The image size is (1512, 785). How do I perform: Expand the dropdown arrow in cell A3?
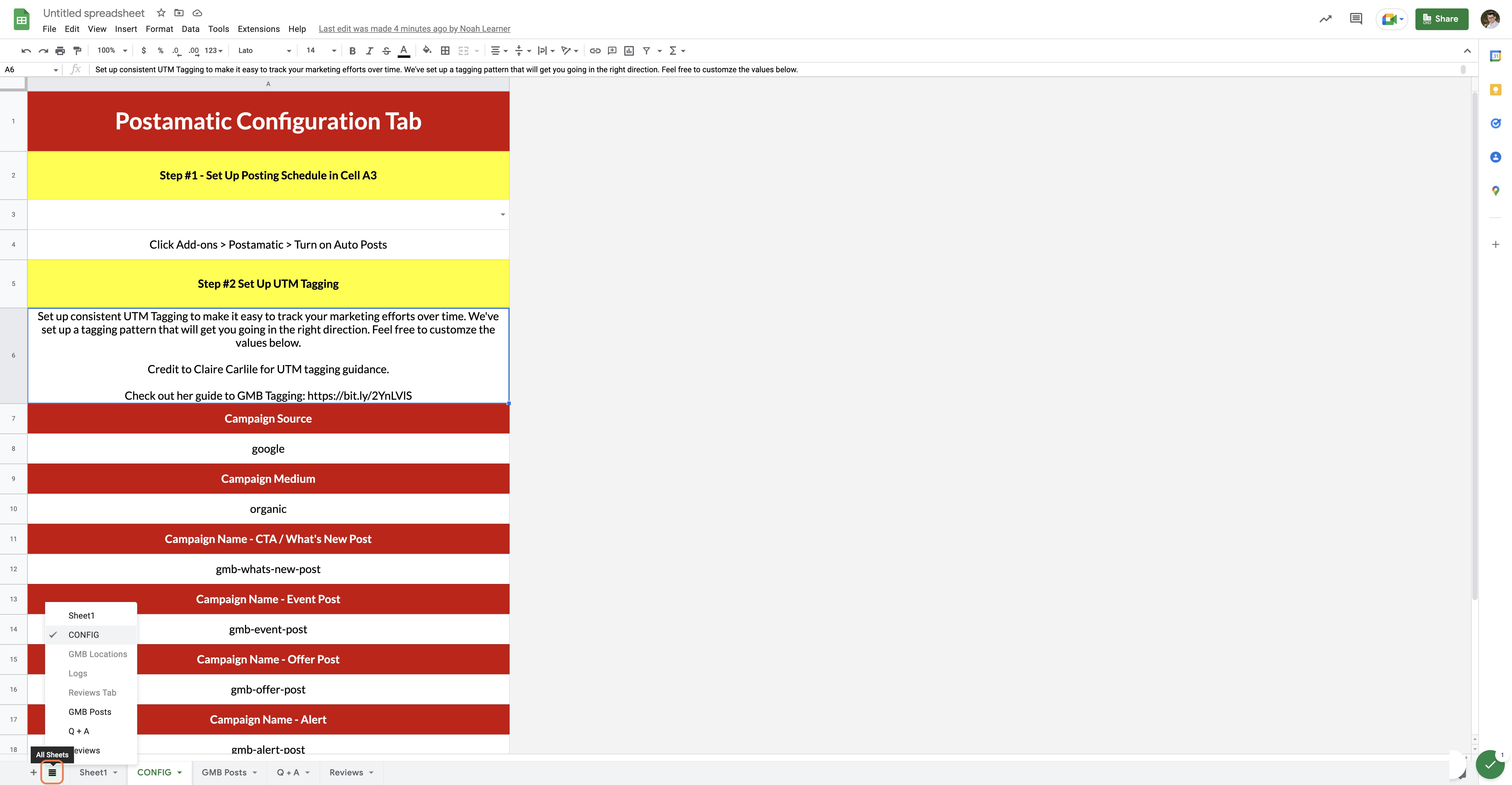click(x=502, y=214)
